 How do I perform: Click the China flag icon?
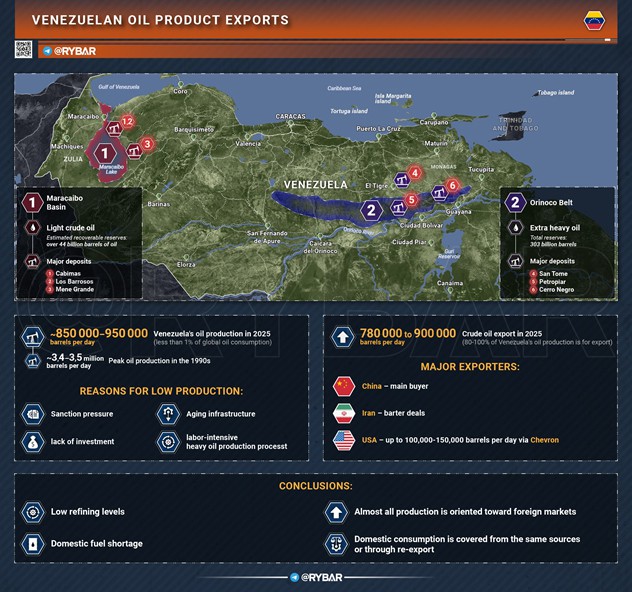(344, 387)
